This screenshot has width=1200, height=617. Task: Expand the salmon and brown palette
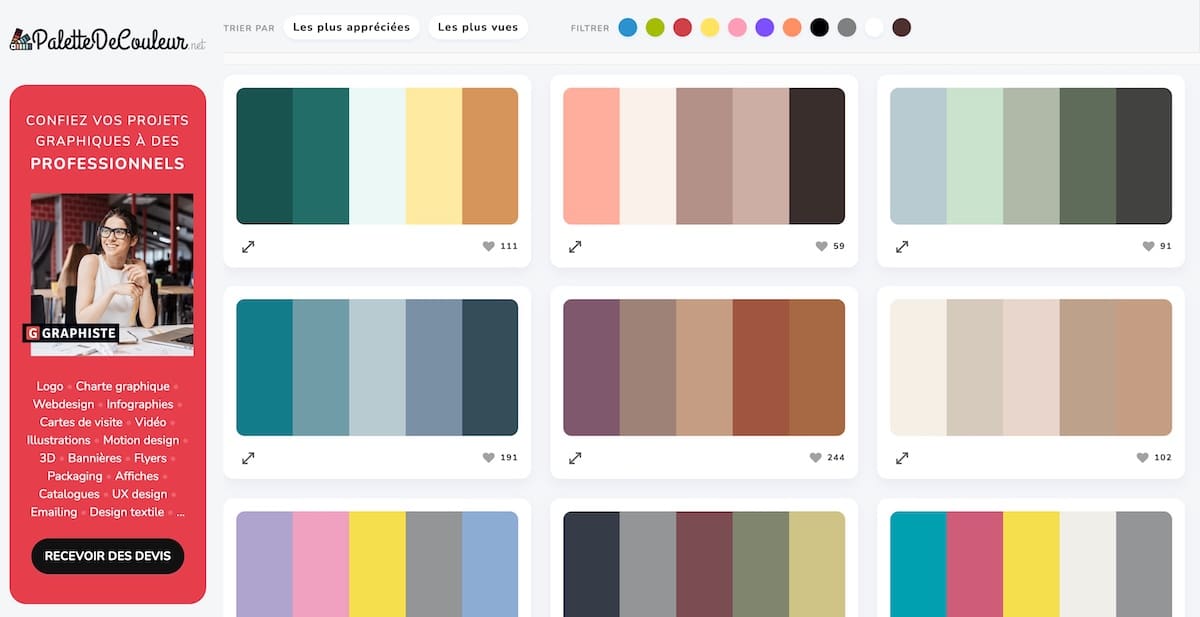coord(575,246)
